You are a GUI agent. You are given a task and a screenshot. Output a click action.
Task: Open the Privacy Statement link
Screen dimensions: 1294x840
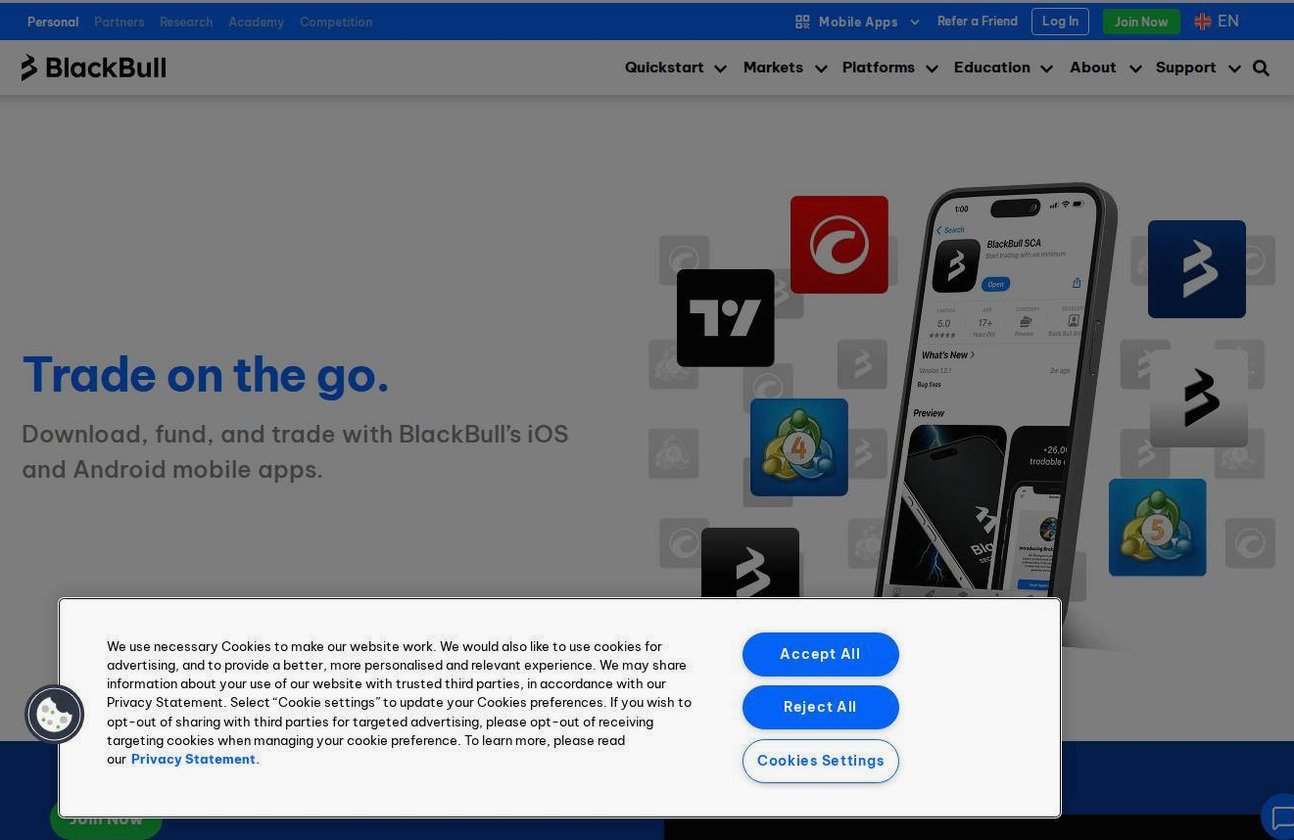pos(195,759)
